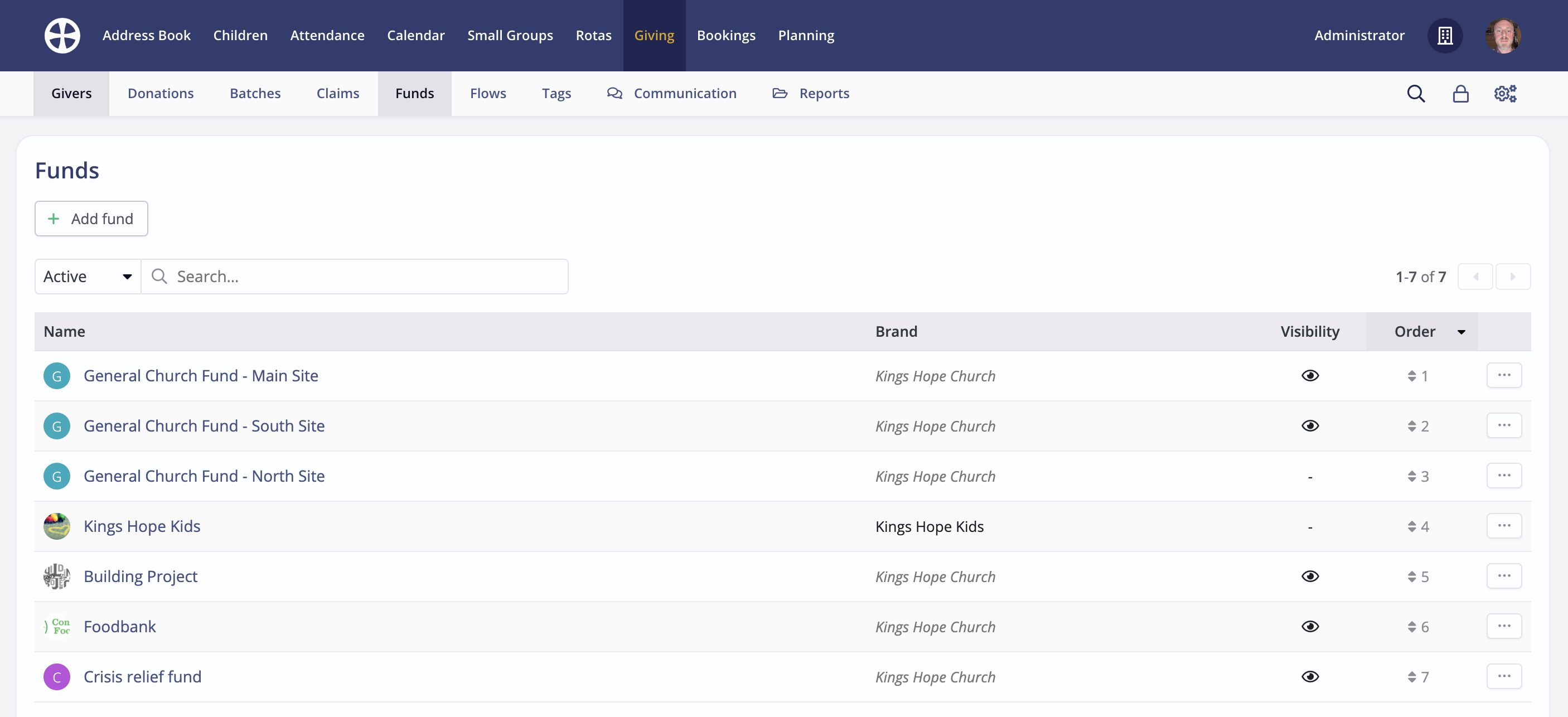Click the ChurchSuite logo icon
Image resolution: width=1568 pixels, height=717 pixels.
tap(61, 35)
